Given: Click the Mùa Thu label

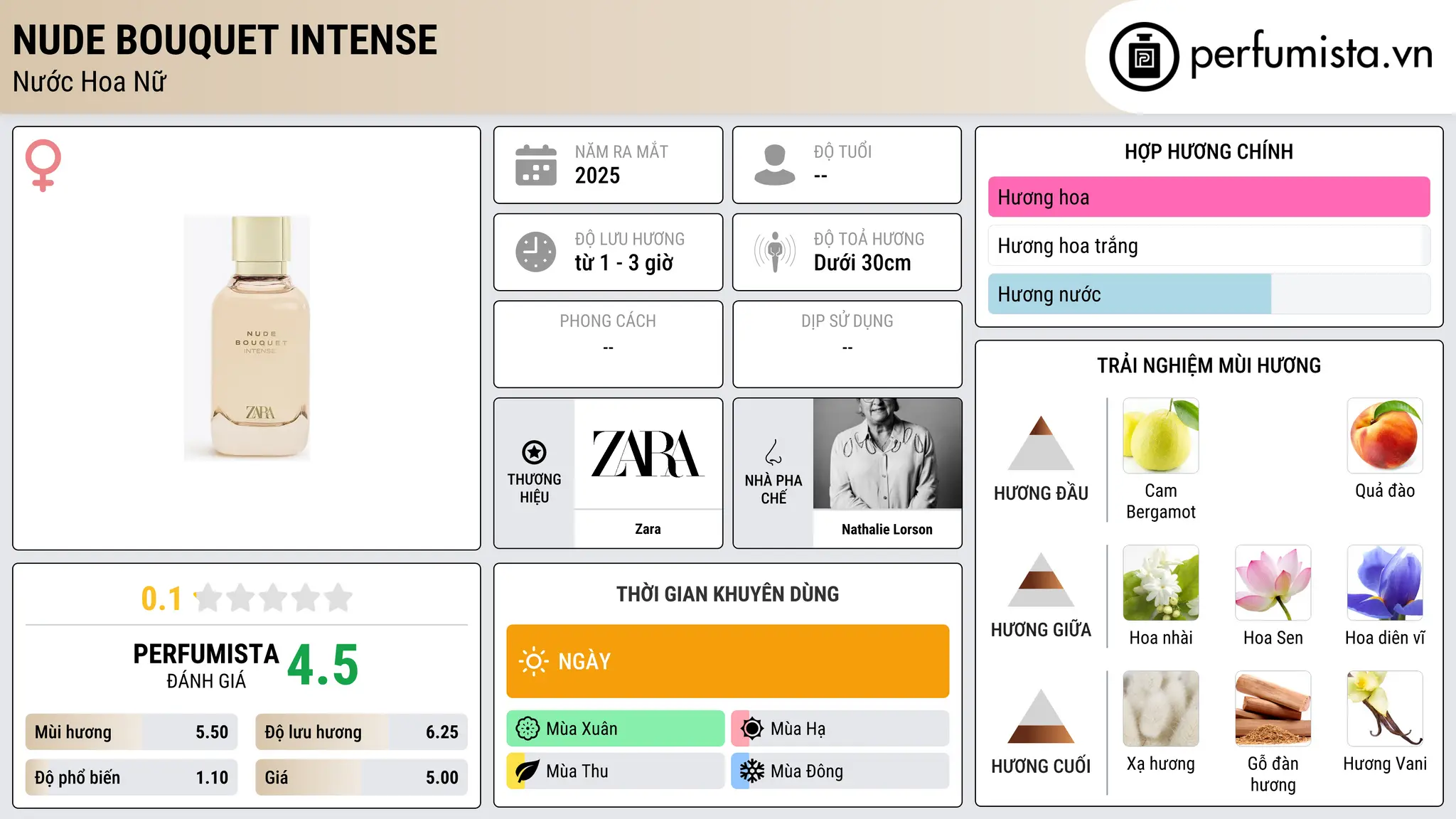Looking at the screenshot, I should pos(577,771).
